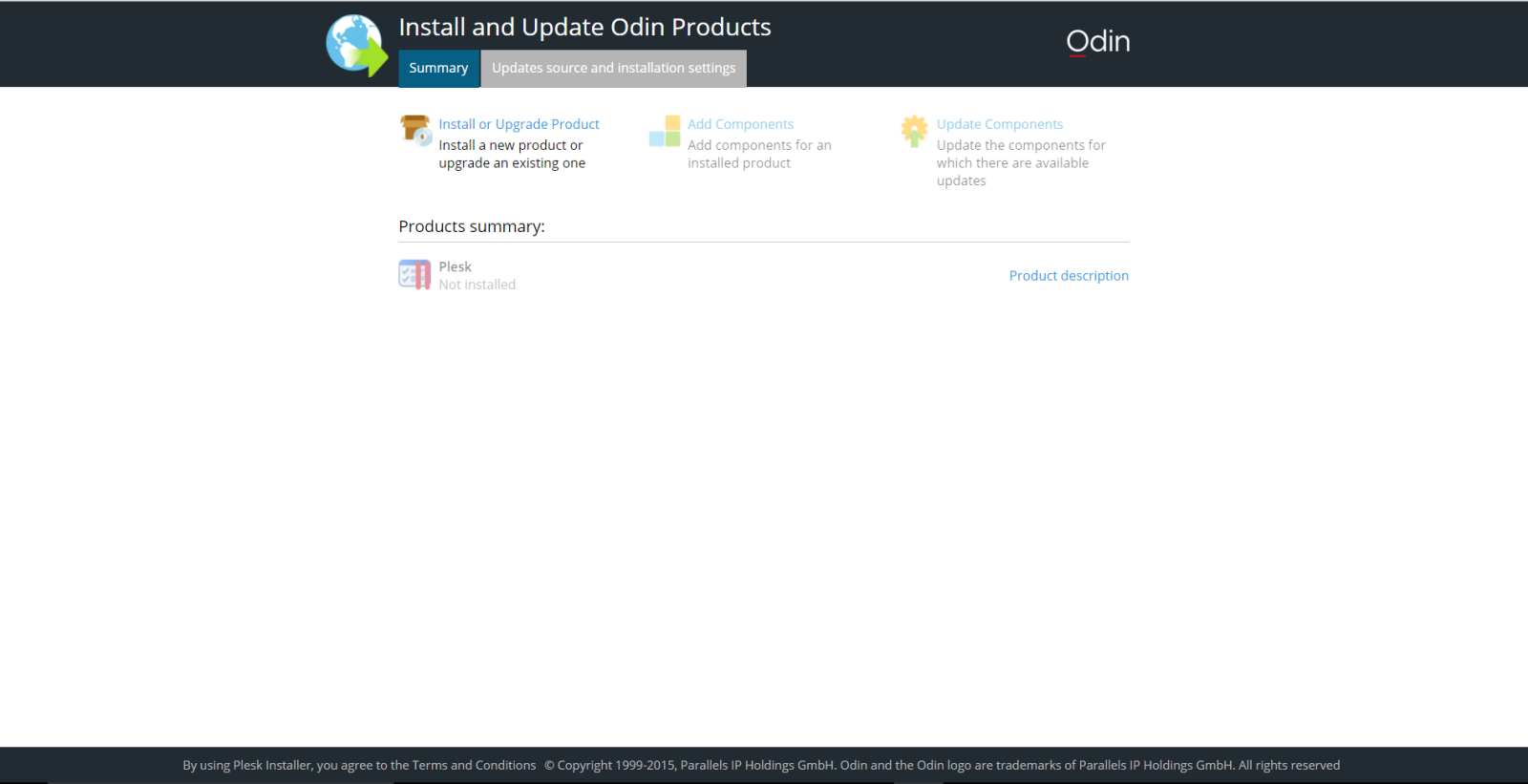The image size is (1528, 784).
Task: Click the globe installer logo icon
Action: (356, 45)
